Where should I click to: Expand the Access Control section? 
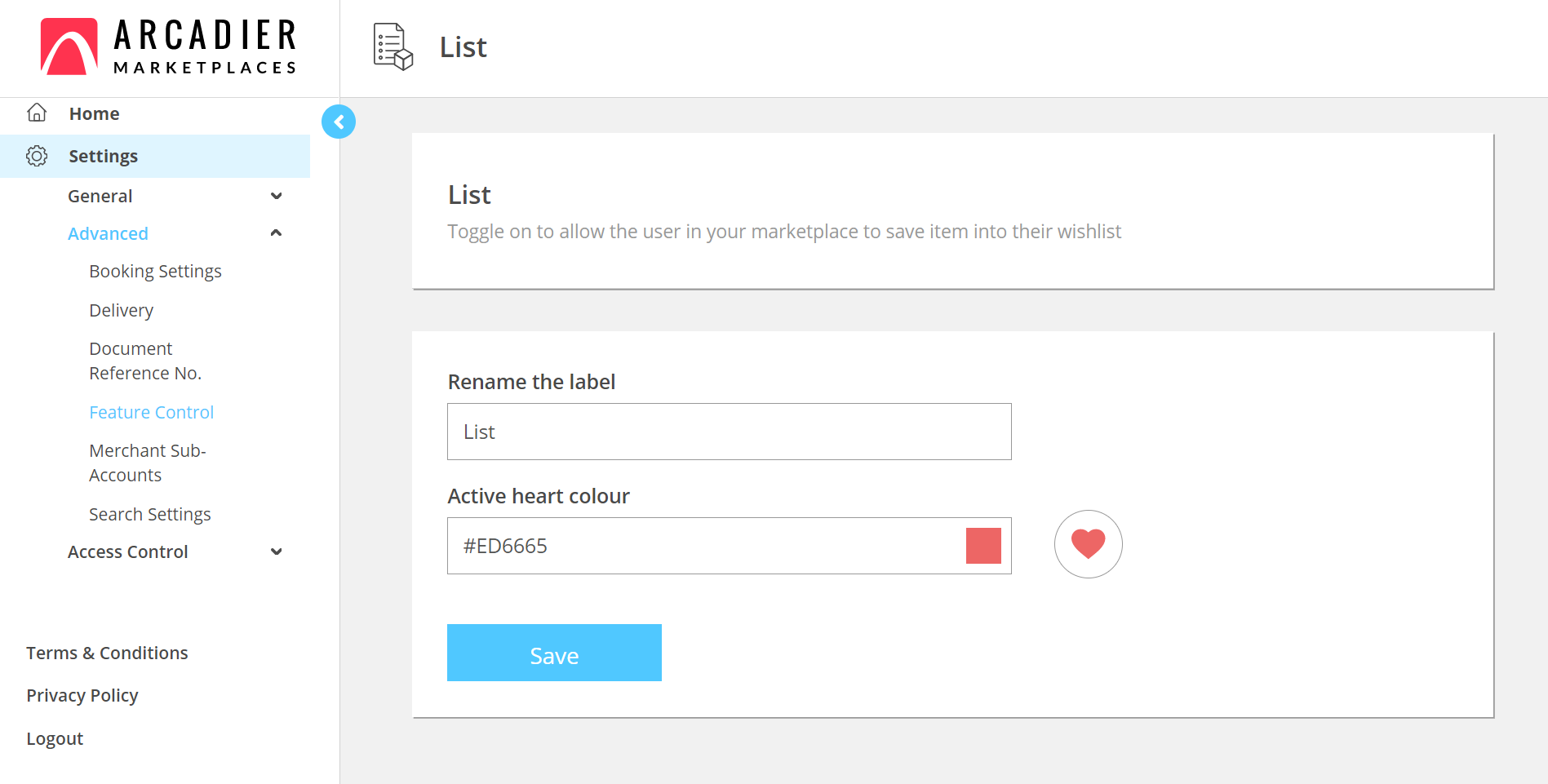(276, 551)
